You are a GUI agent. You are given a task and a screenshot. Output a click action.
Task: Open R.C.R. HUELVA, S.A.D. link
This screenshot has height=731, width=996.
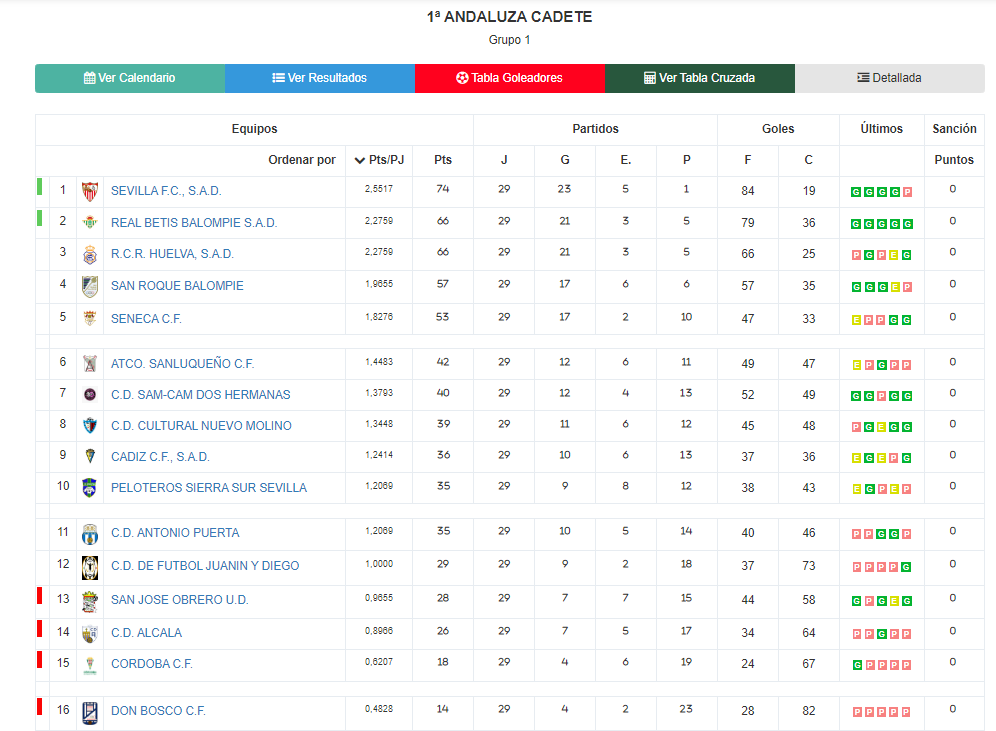click(x=173, y=254)
